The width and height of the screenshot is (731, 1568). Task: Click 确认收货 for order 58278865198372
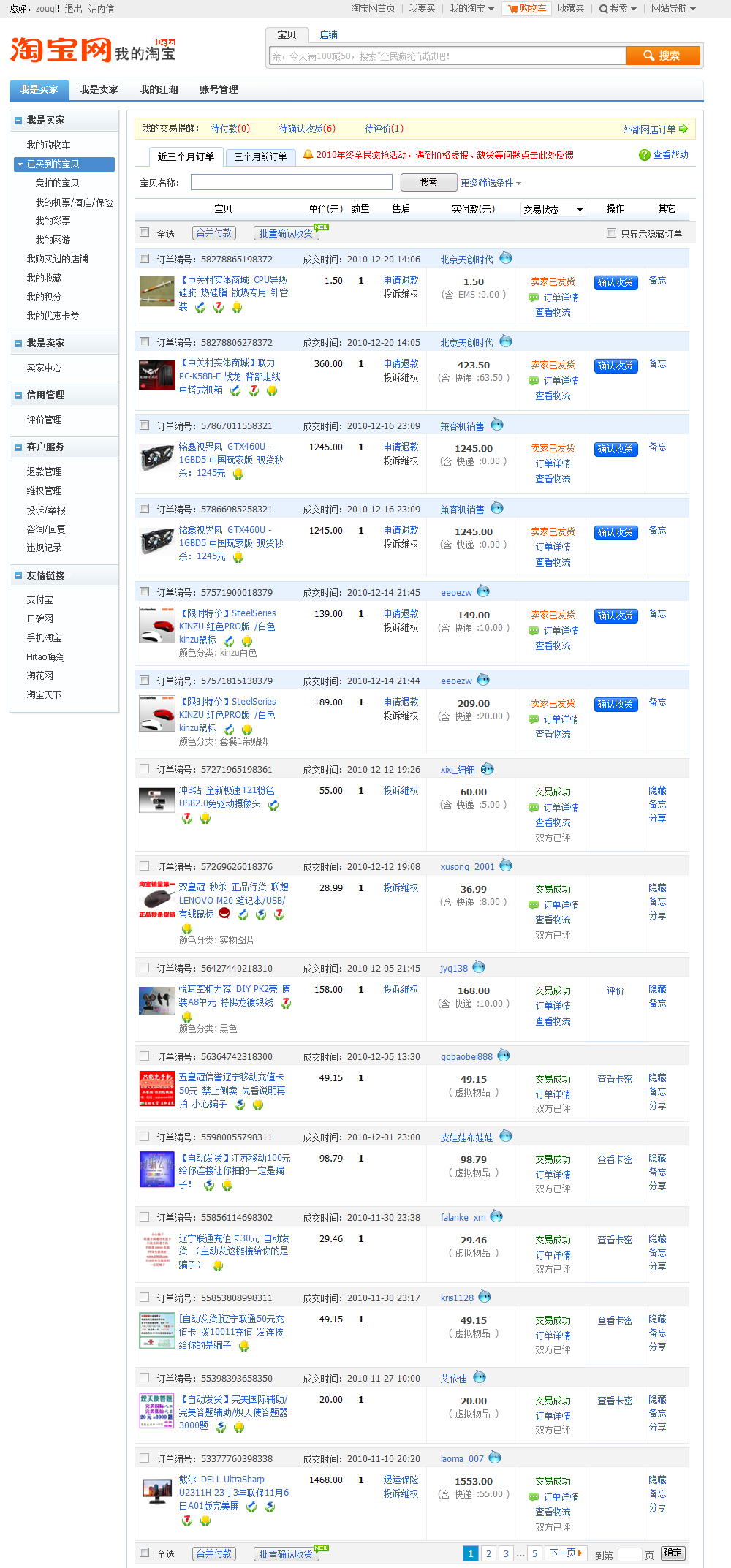pyautogui.click(x=616, y=282)
